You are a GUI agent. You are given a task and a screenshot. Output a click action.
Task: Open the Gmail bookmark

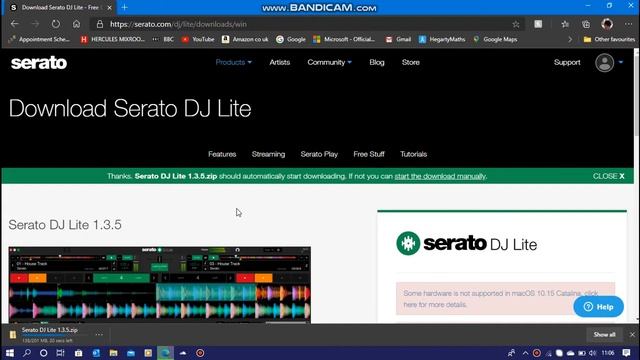click(398, 39)
